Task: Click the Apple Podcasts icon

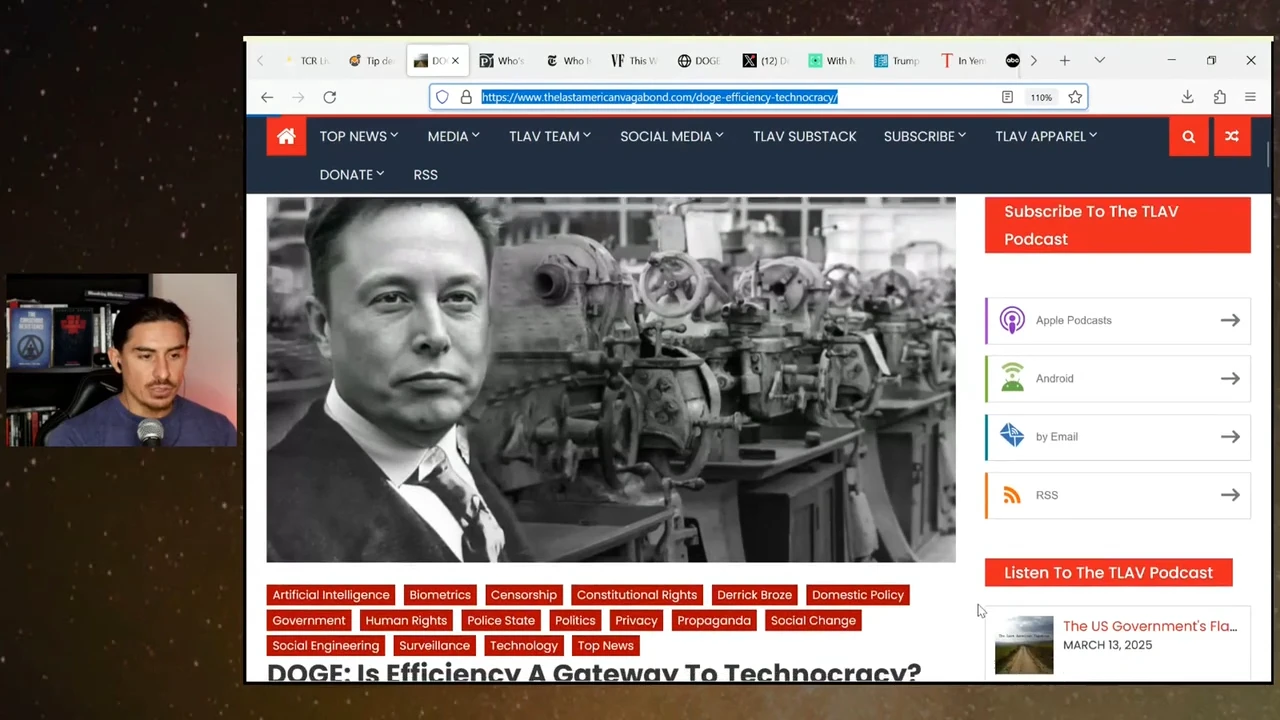Action: pyautogui.click(x=1012, y=321)
